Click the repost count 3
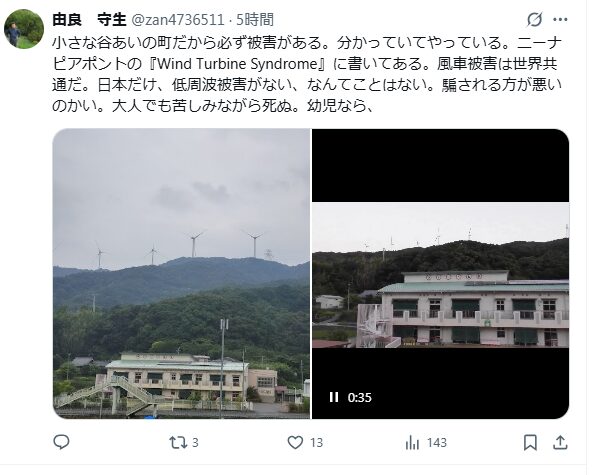The image size is (611, 475). (x=195, y=443)
